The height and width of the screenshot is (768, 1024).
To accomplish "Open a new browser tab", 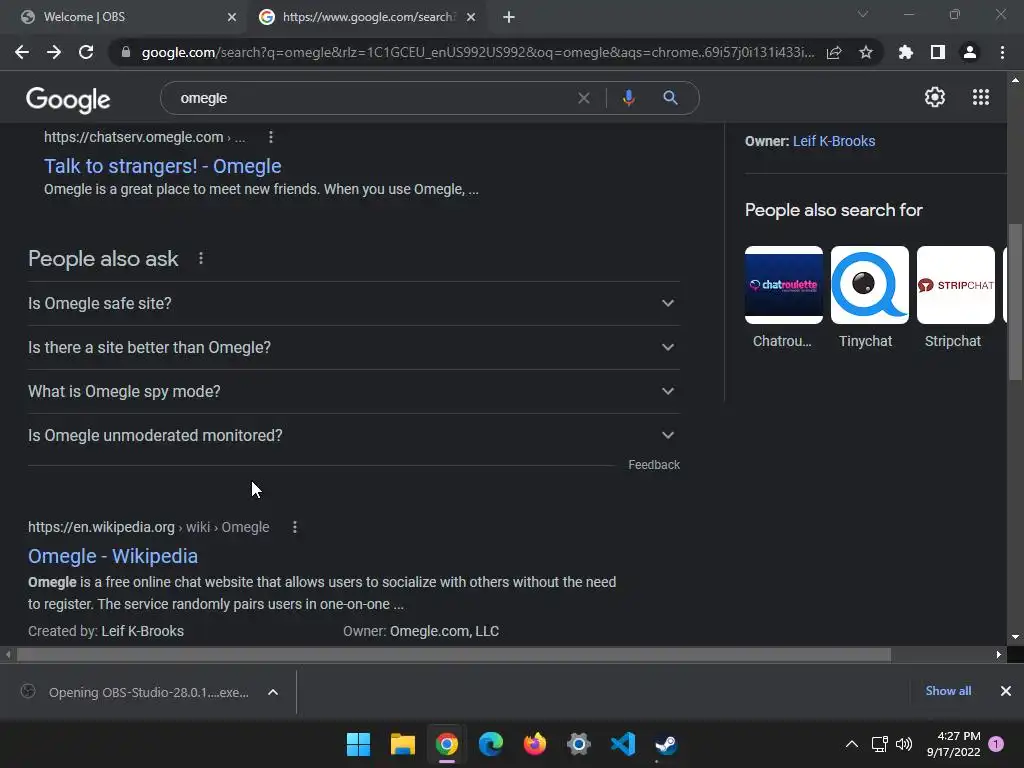I will [509, 17].
